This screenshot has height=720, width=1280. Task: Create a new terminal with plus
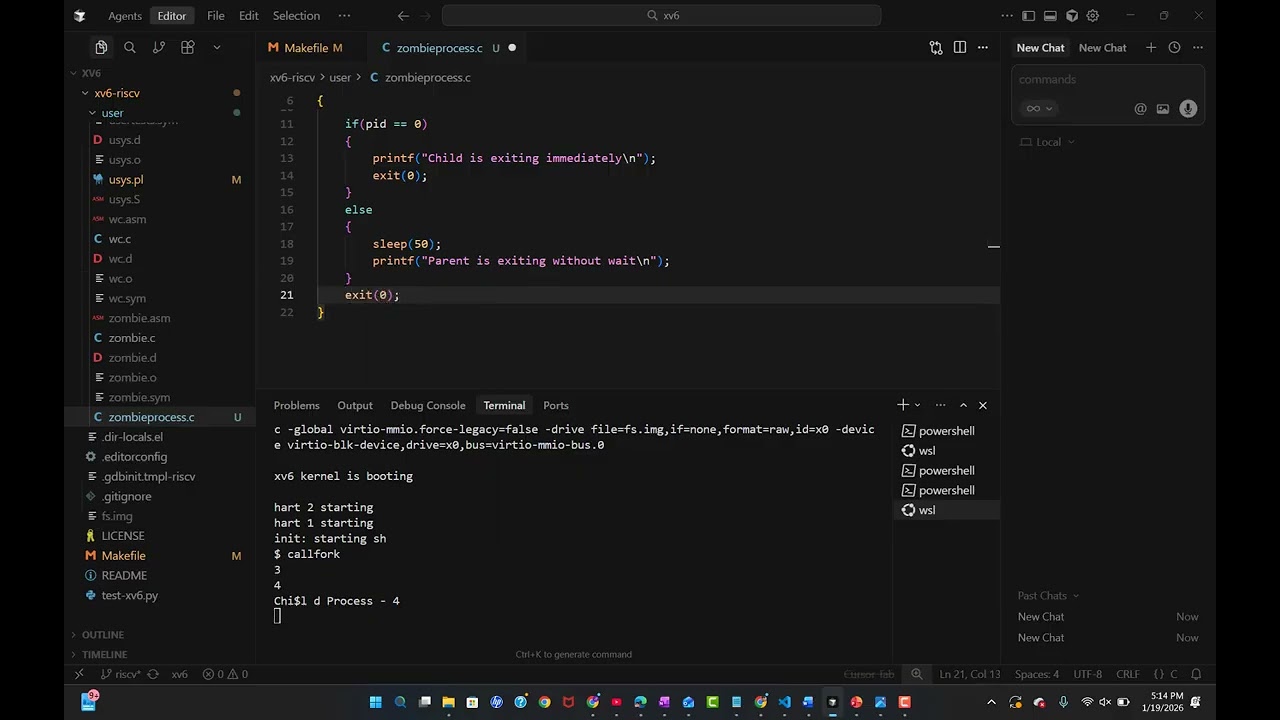click(x=902, y=405)
